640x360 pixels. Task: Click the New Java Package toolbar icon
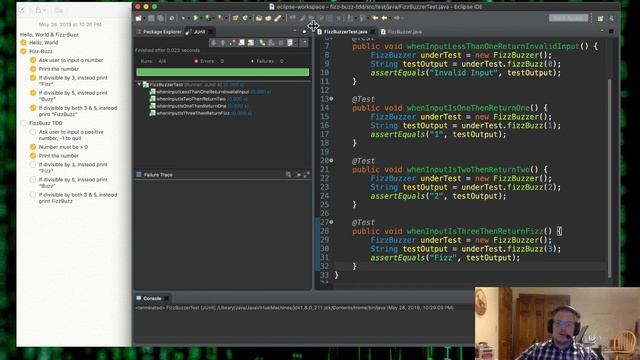point(235,18)
